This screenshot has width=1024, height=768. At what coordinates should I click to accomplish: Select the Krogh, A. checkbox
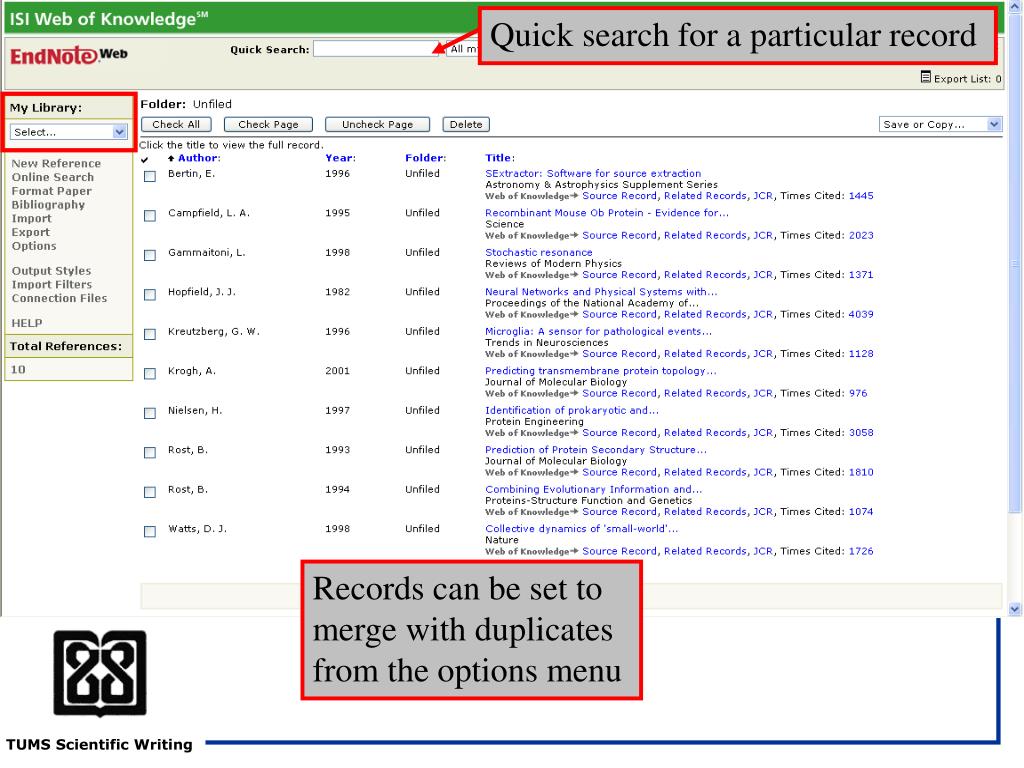150,374
